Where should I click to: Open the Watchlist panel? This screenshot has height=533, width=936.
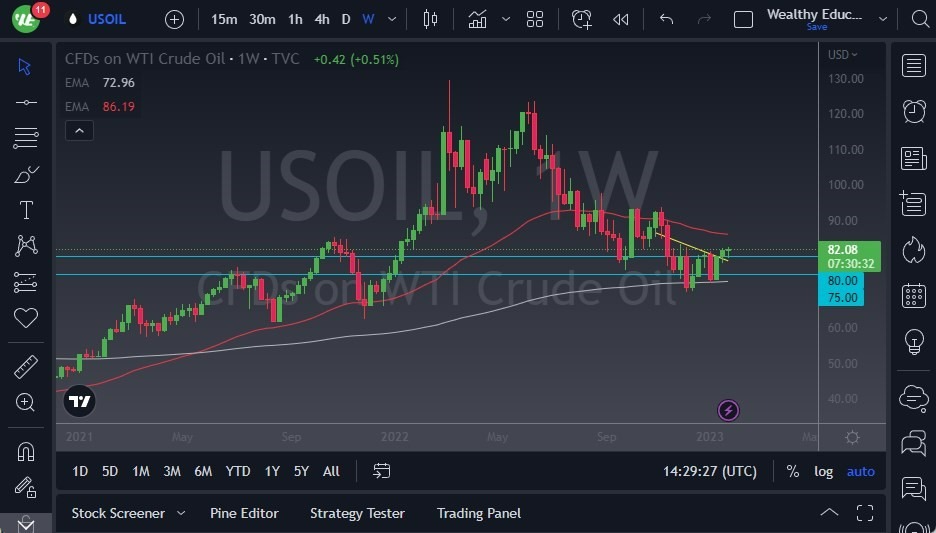coord(914,66)
